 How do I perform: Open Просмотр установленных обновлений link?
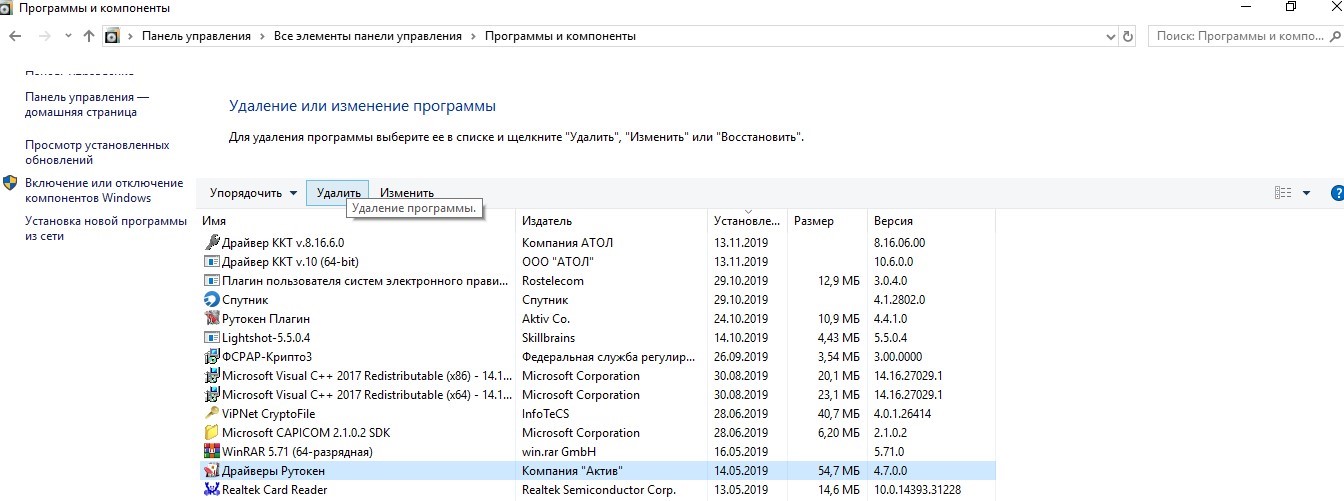(x=97, y=152)
